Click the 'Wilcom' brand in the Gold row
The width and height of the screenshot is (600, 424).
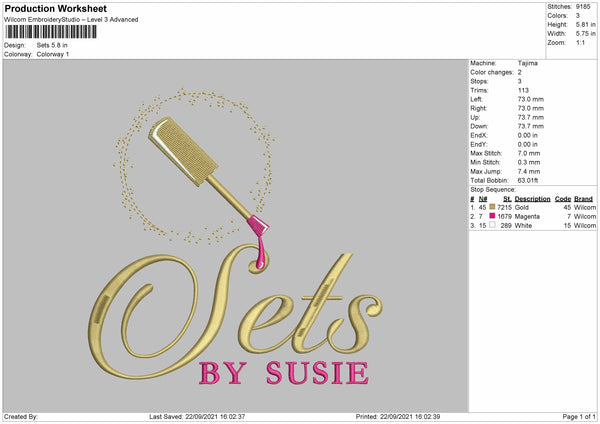(x=585, y=207)
